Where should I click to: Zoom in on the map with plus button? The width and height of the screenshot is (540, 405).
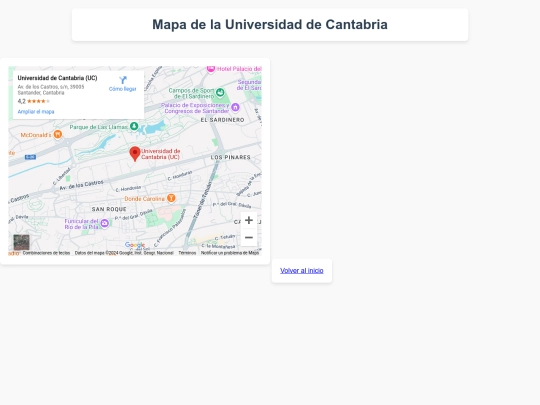[x=249, y=220]
